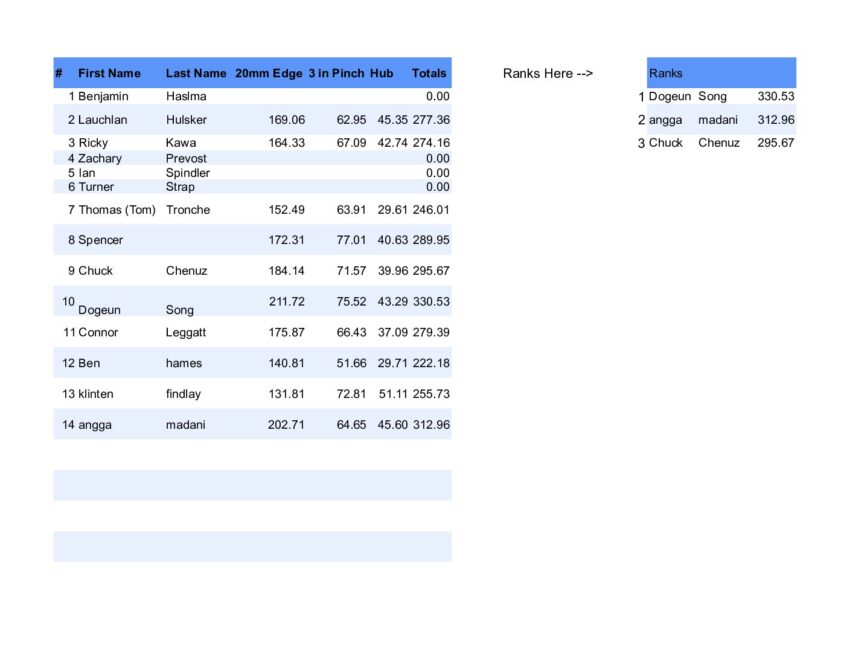This screenshot has height=657, width=850.
Task: Select the Totals column header
Action: [x=429, y=73]
